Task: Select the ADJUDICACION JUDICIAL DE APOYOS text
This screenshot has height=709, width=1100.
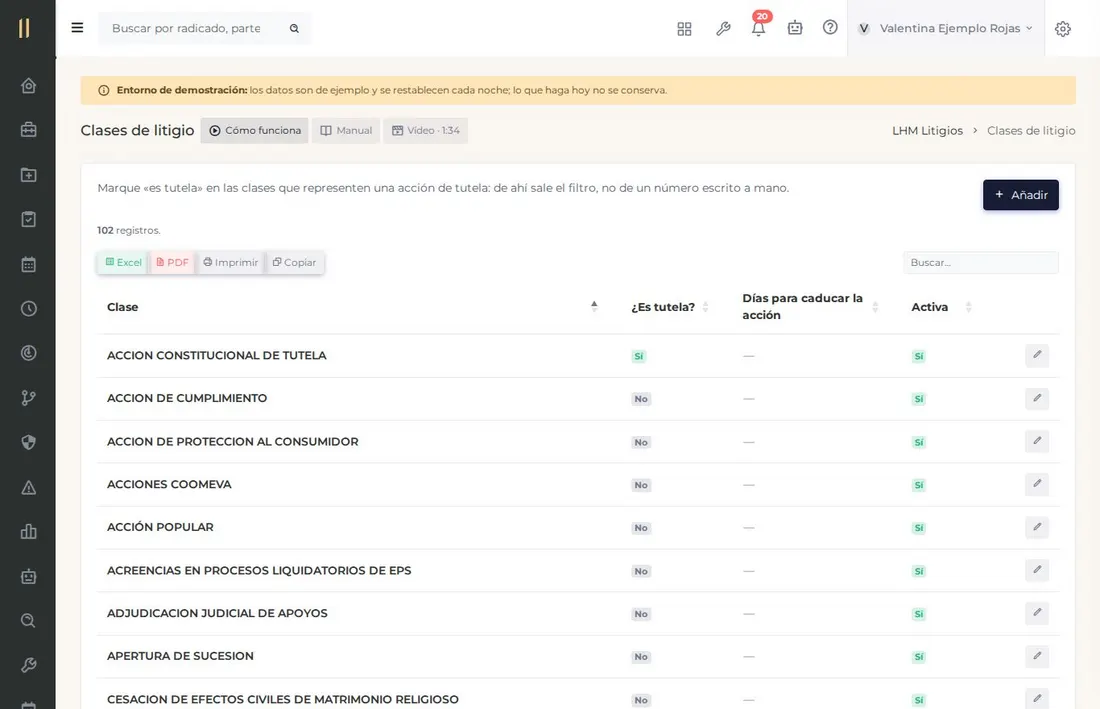Action: tap(217, 614)
